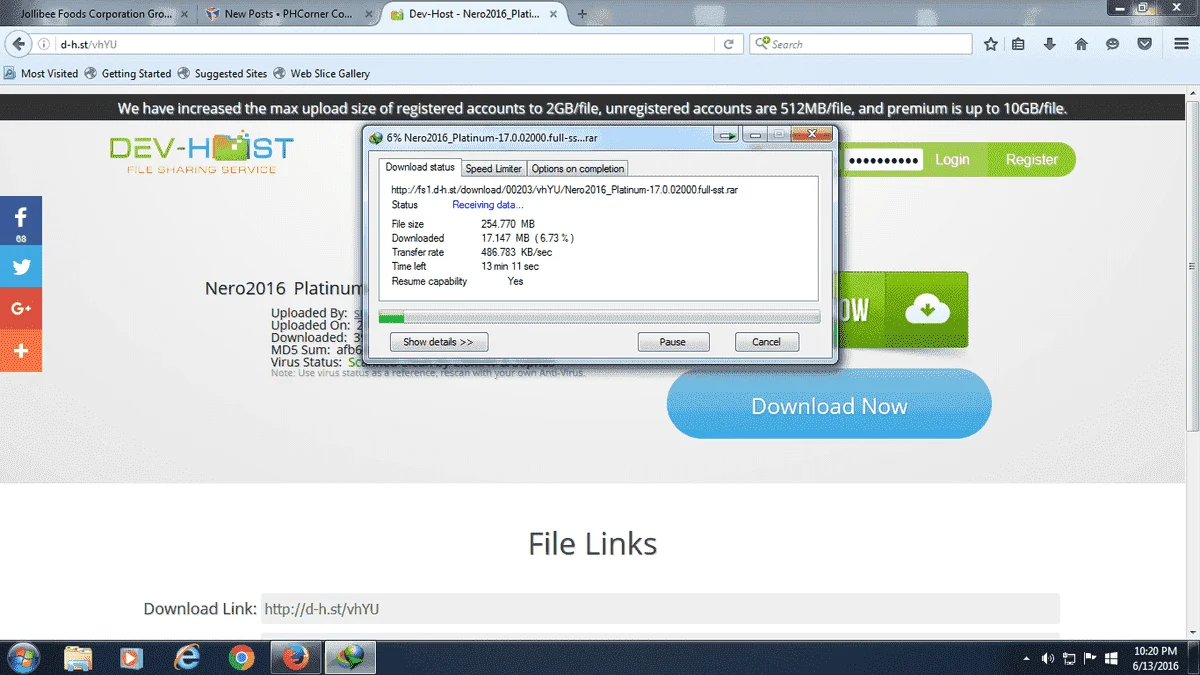The width and height of the screenshot is (1200, 675).
Task: Click the green cloud download icon
Action: click(927, 310)
